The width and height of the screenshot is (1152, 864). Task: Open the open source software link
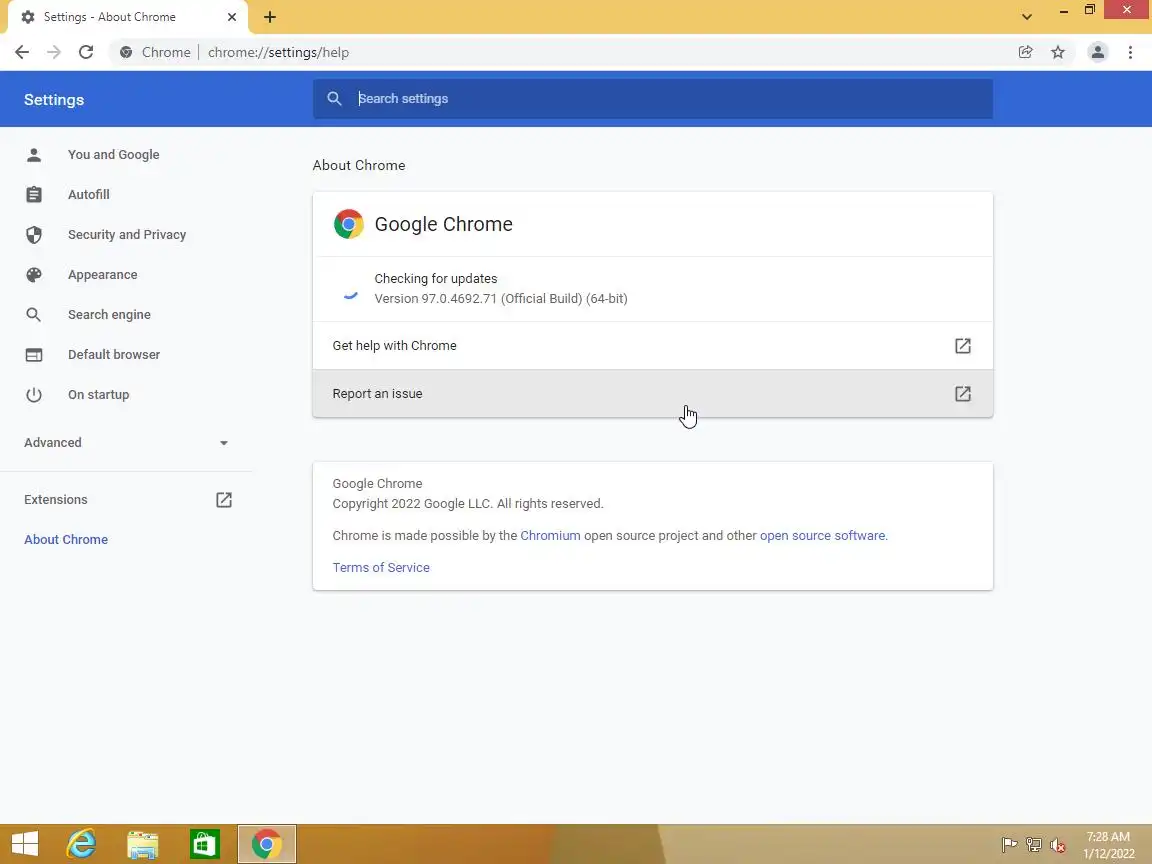coord(822,536)
